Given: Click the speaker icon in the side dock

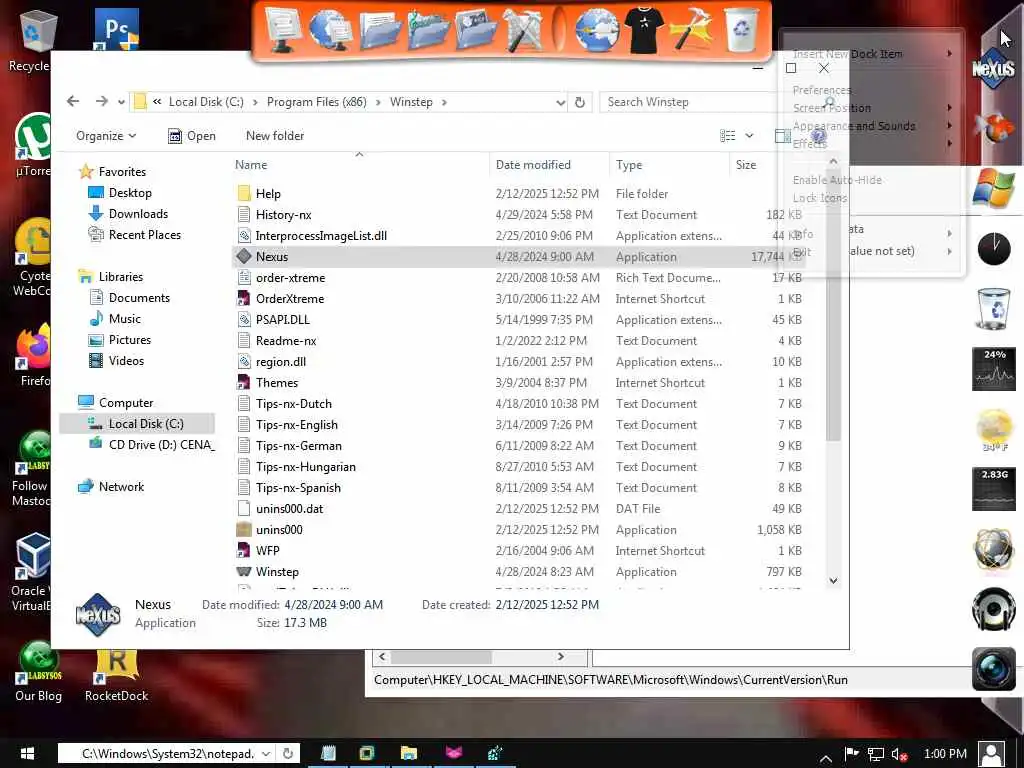Looking at the screenshot, I should click(x=993, y=609).
